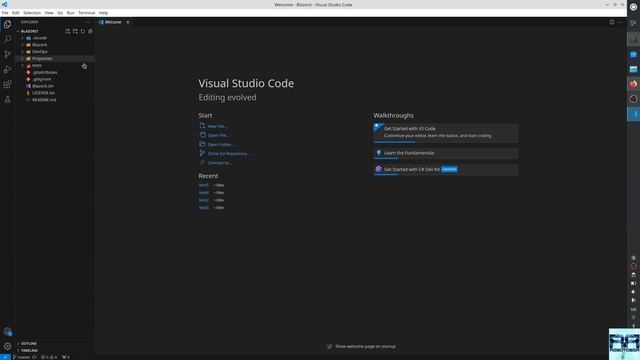Viewport: 640px width, 360px height.
Task: Open the View menu
Action: point(49,13)
